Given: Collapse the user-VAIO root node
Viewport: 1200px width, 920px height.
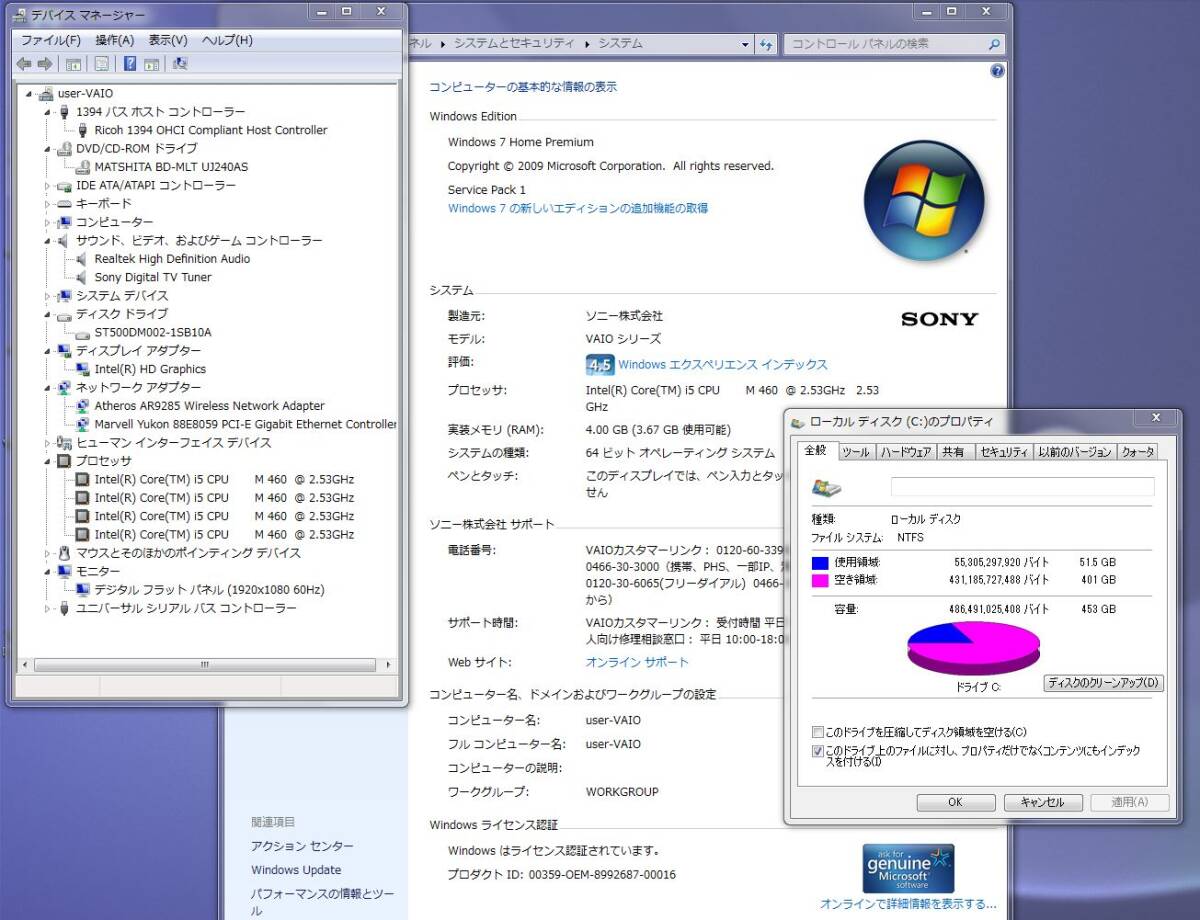Looking at the screenshot, I should click(29, 94).
